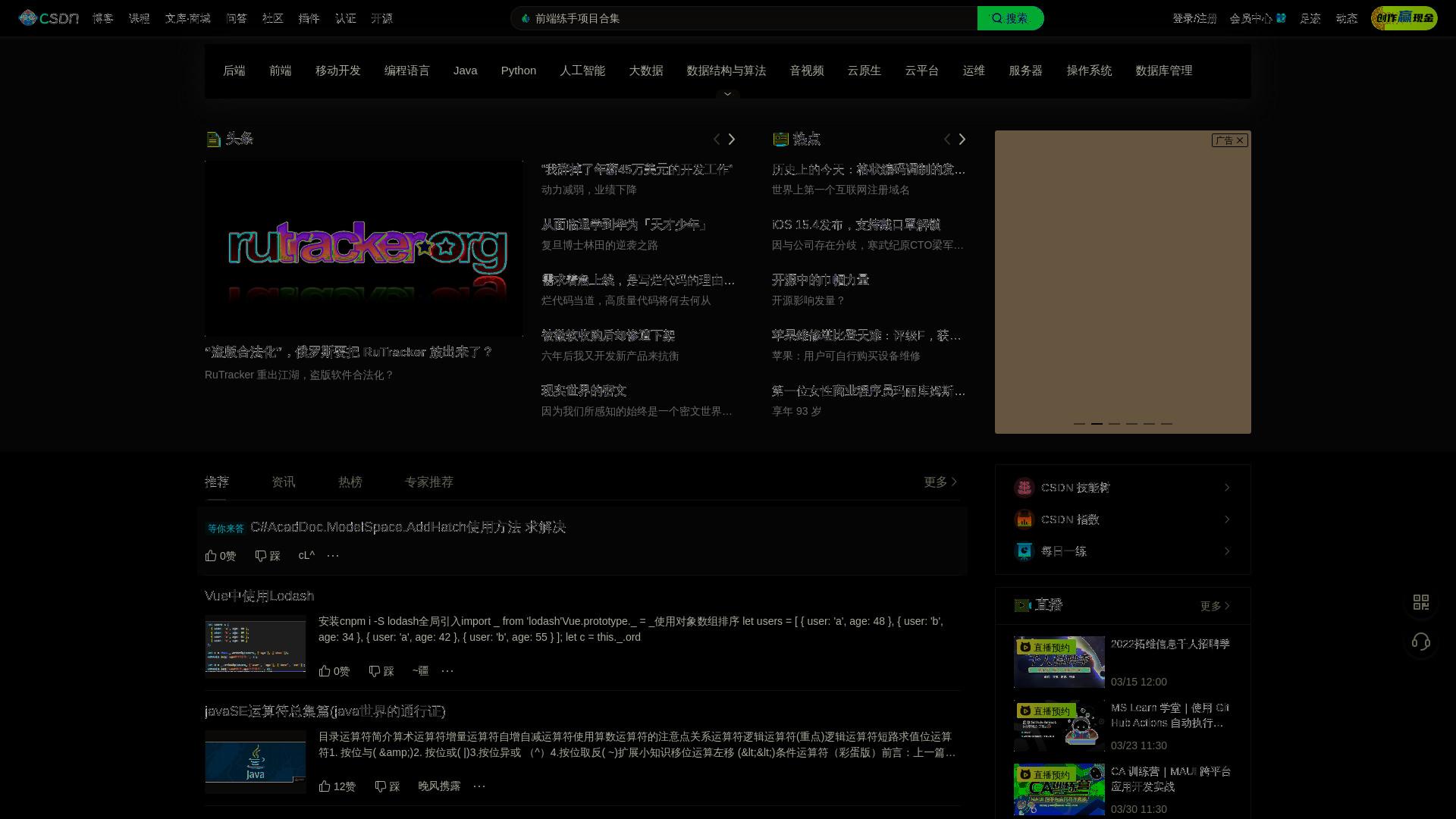Viewport: 1456px width, 819px height.
Task: Dislike the C# AddHatch question
Action: [268, 556]
